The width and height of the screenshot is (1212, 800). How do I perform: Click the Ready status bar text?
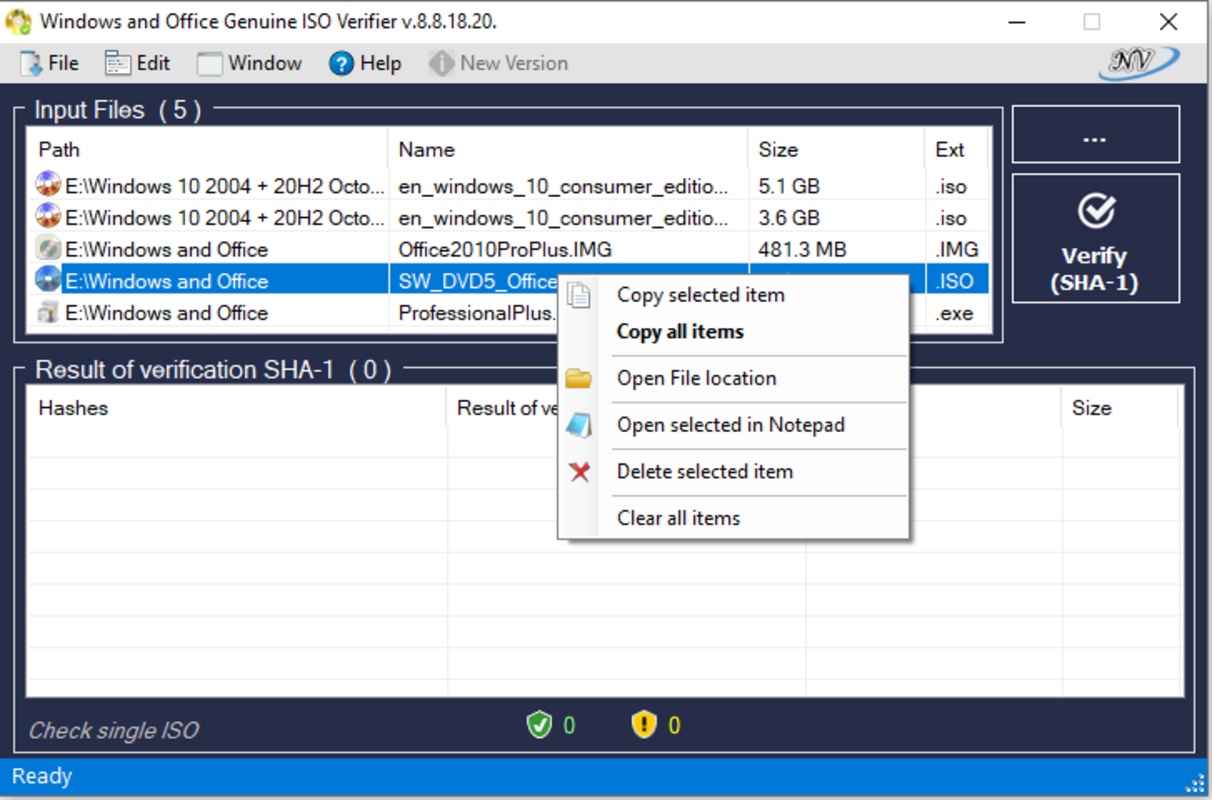tap(42, 776)
